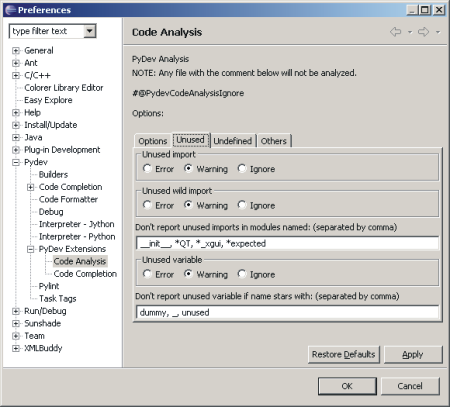Set Unused variable to Warning
The height and width of the screenshot is (407, 450).
pos(188,274)
